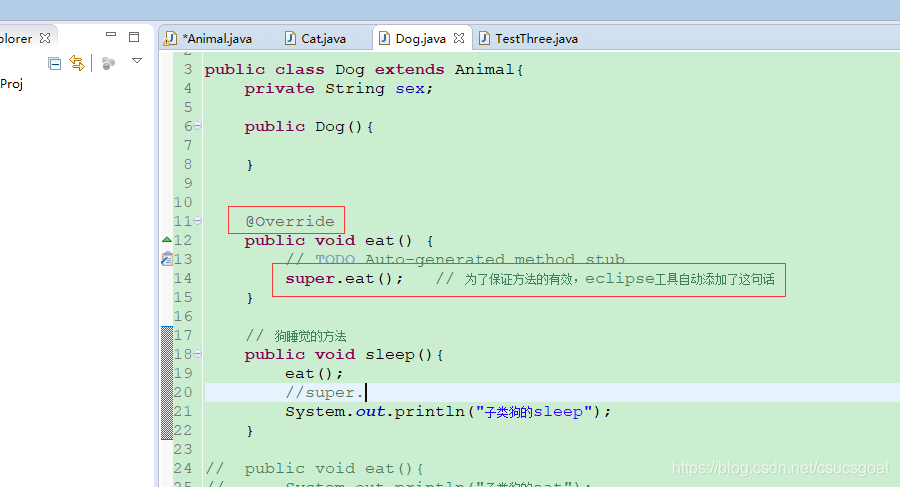The width and height of the screenshot is (900, 487).
Task: Click the '// 狗睡觉的方法' comment on line 17
Action: pos(296,336)
